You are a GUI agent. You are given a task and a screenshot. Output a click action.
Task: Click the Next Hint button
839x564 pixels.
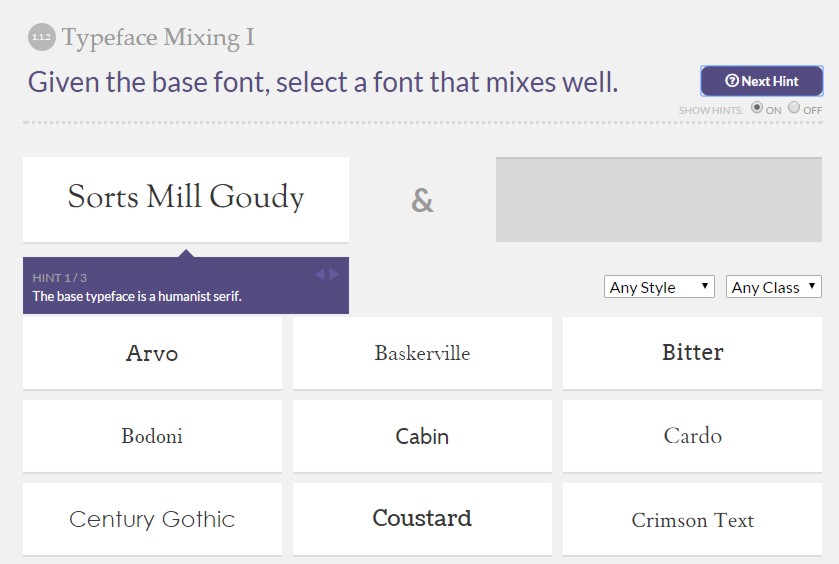pyautogui.click(x=761, y=81)
